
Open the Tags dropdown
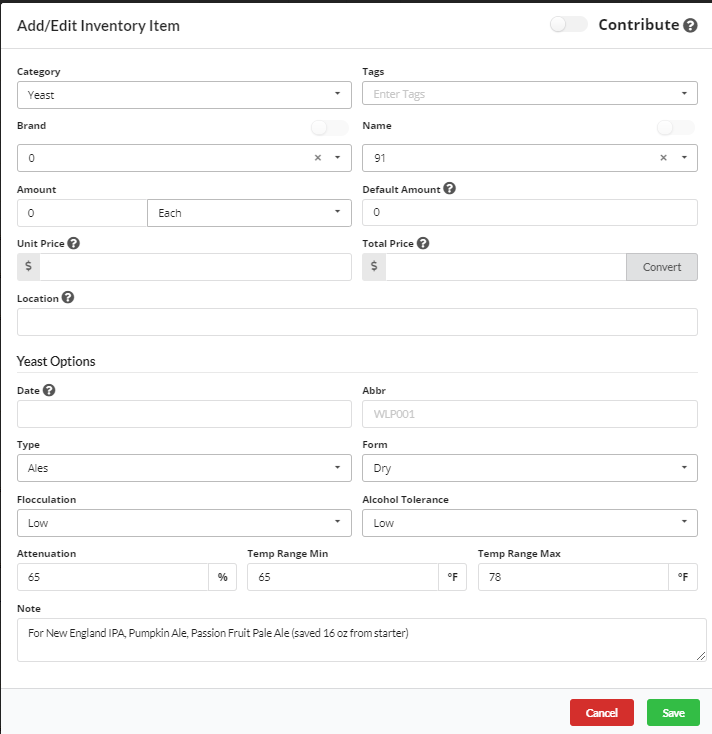tap(530, 94)
